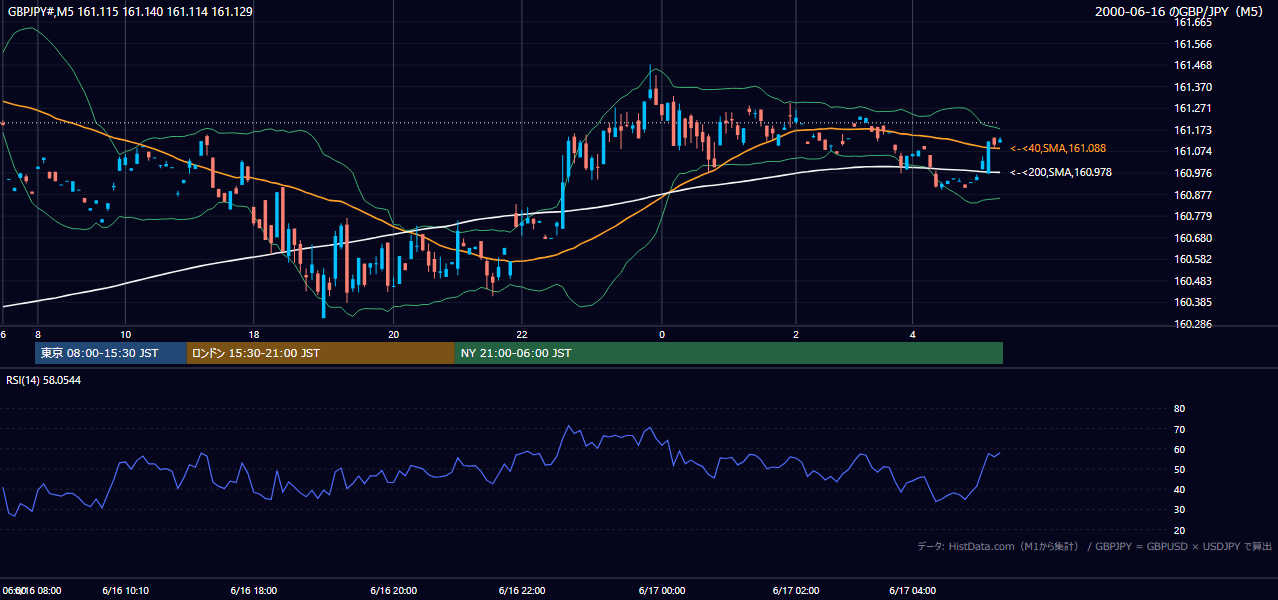
Task: Click the 161.468 price axis label
Action: pyautogui.click(x=1192, y=65)
